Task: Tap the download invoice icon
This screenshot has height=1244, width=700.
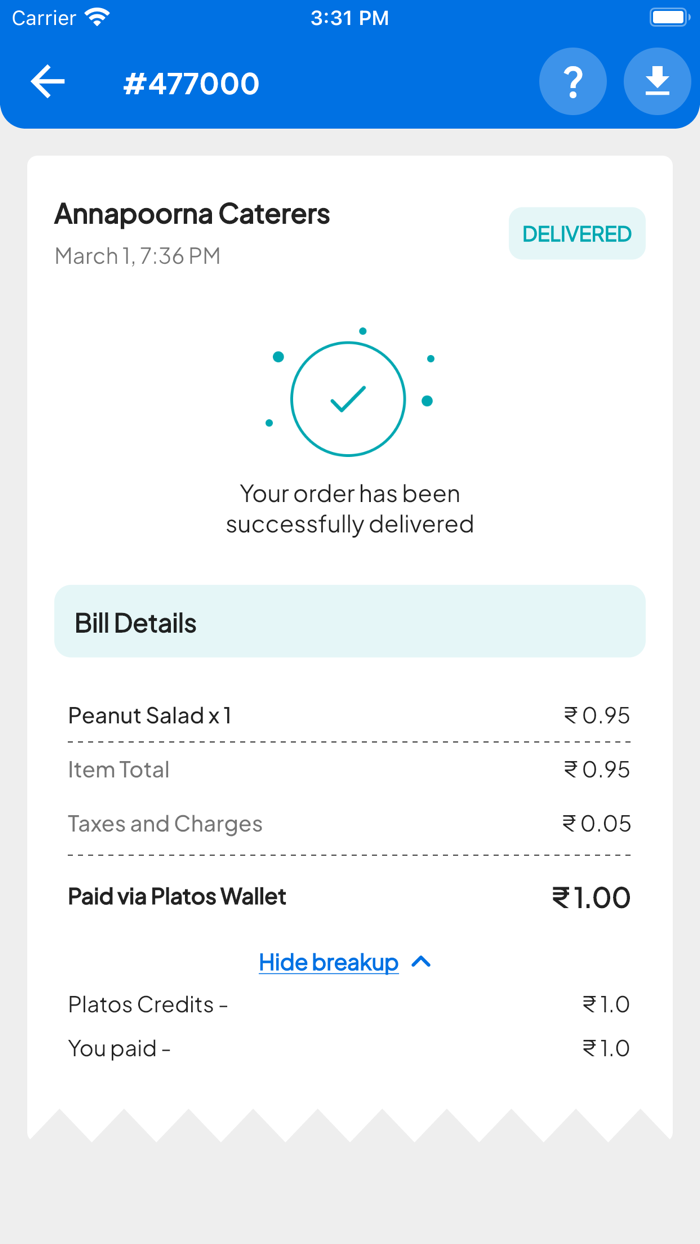Action: (658, 82)
